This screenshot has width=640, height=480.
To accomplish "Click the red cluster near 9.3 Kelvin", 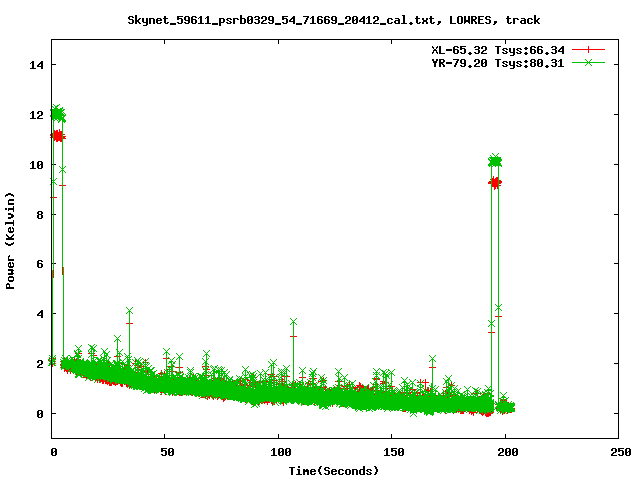I will (x=495, y=182).
